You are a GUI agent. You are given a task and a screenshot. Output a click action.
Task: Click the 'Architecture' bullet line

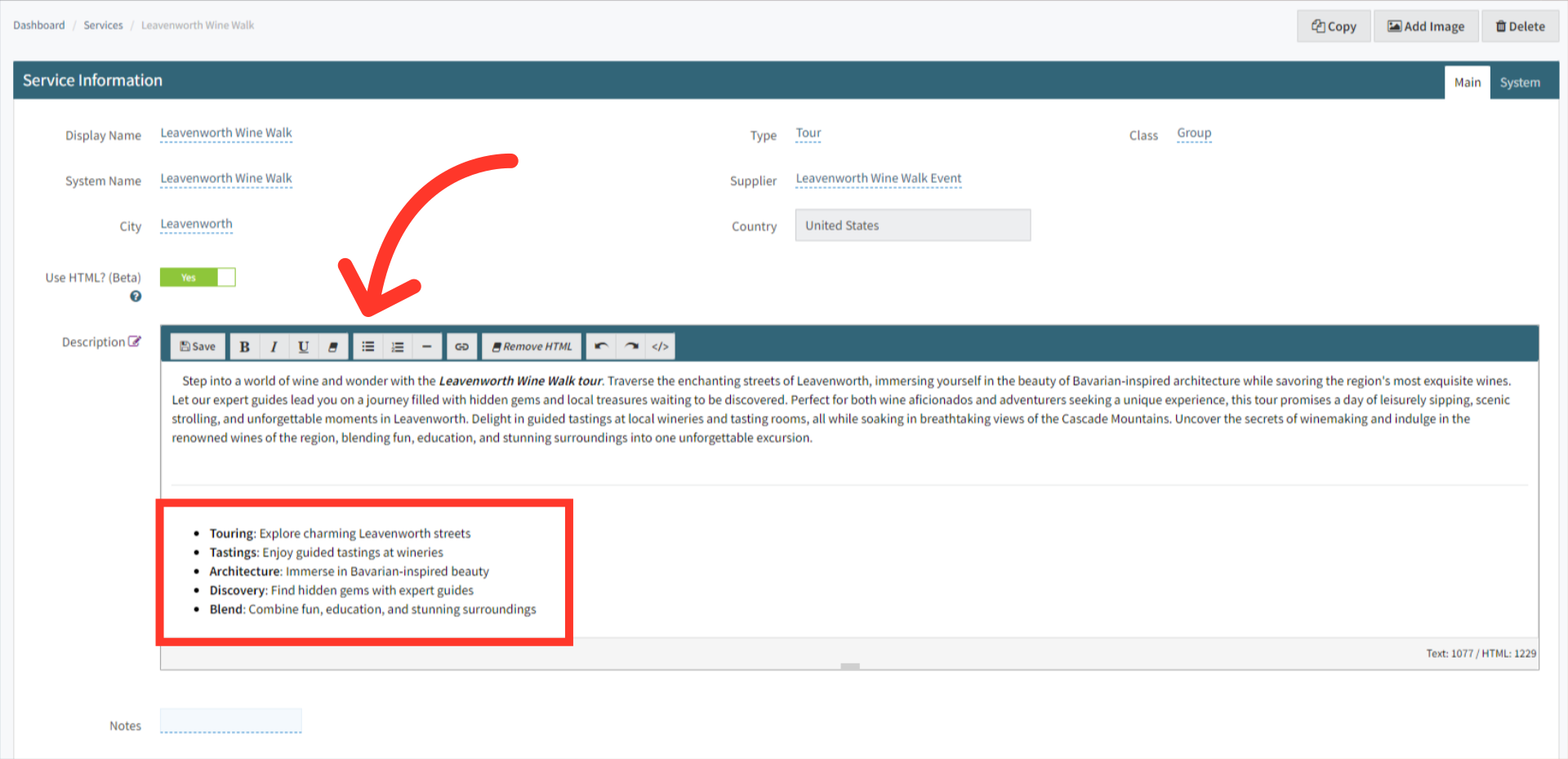tap(350, 571)
